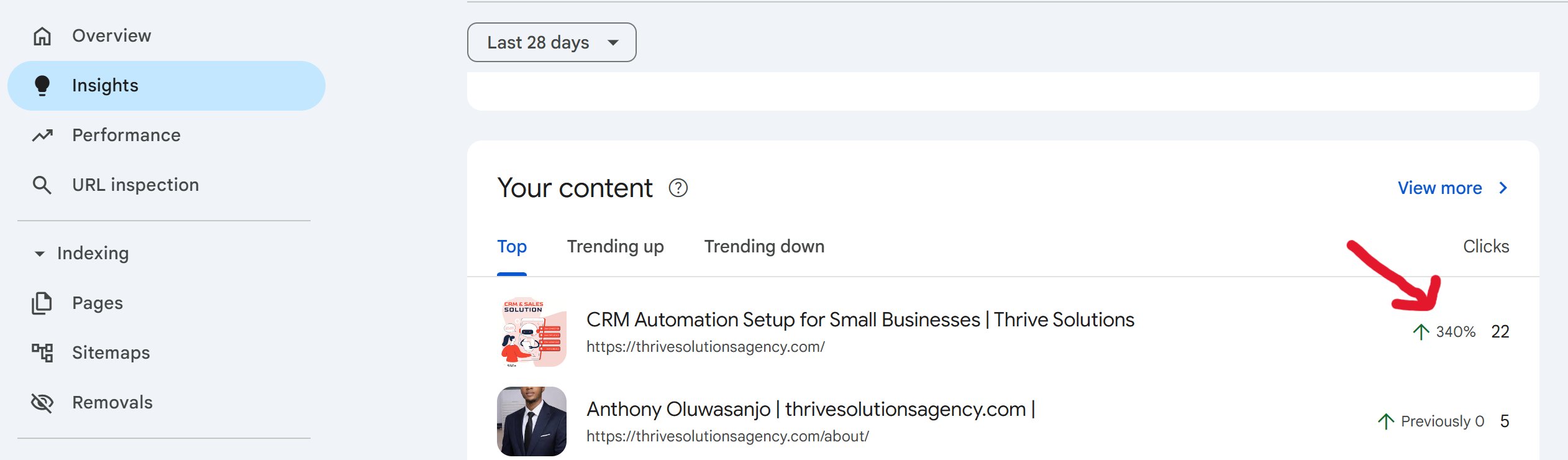Screen dimensions: 1568x460
Task: Switch to the Trending up tab
Action: point(615,246)
